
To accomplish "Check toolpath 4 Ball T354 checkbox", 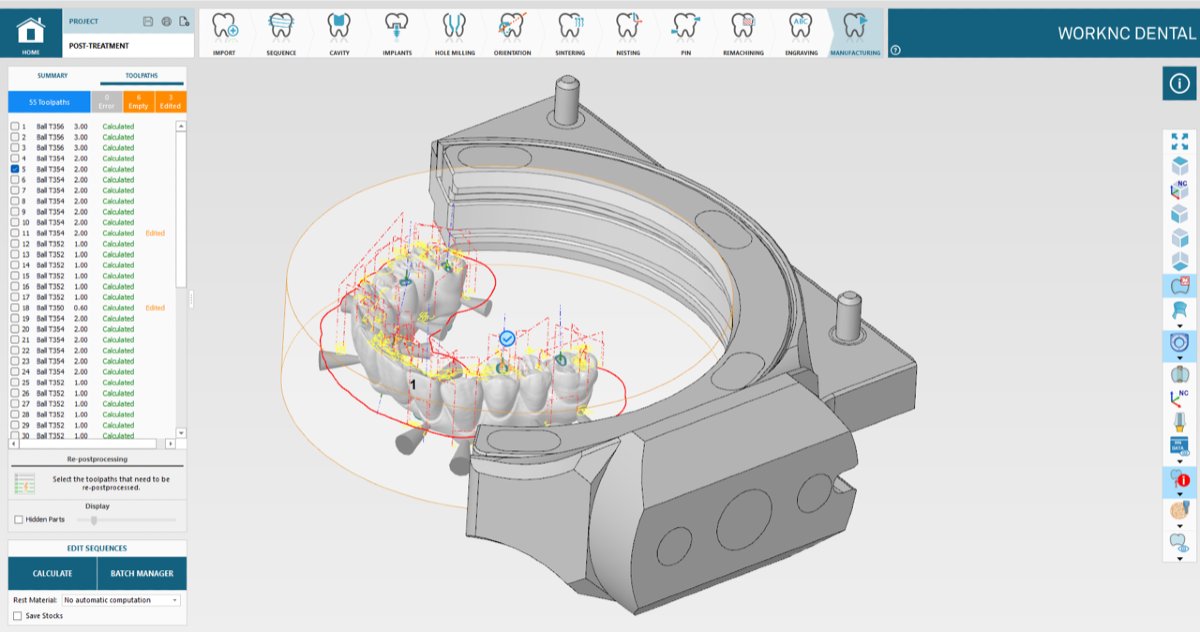I will coord(14,158).
